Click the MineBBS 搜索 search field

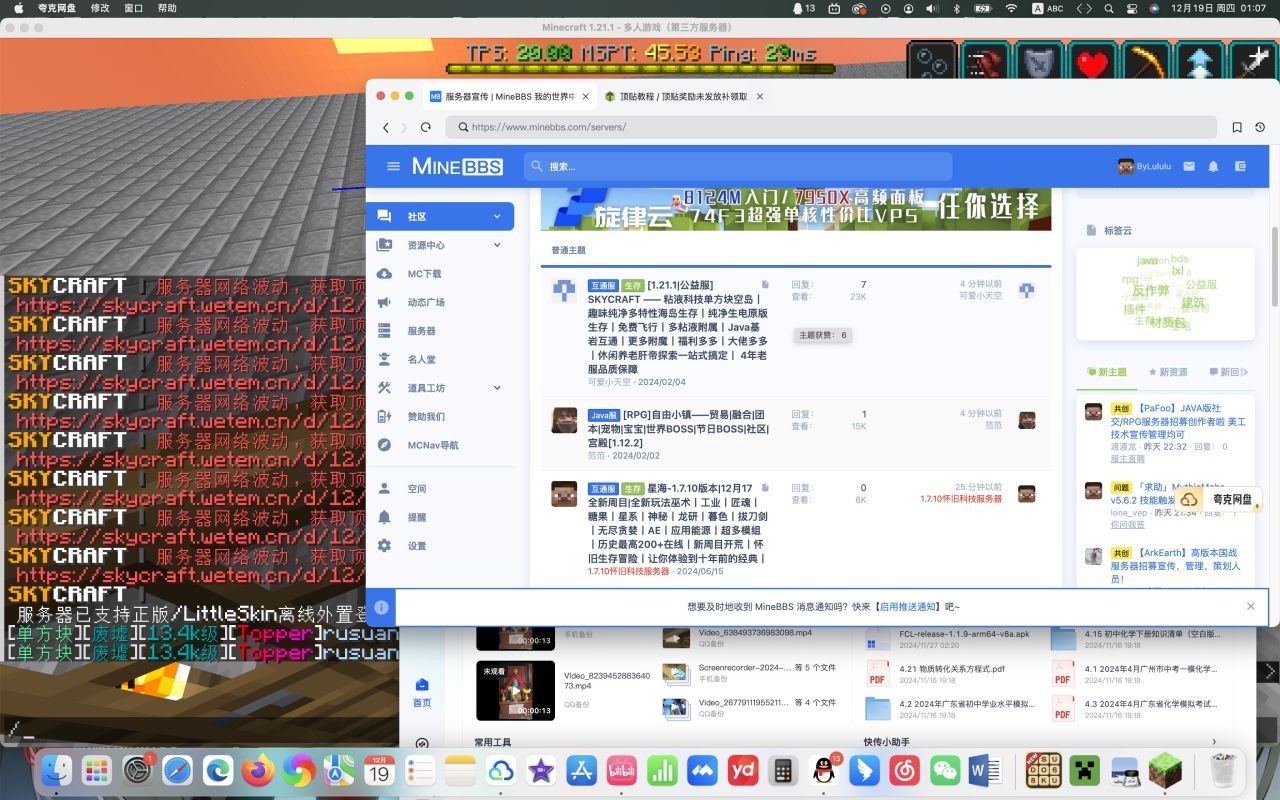click(738, 166)
